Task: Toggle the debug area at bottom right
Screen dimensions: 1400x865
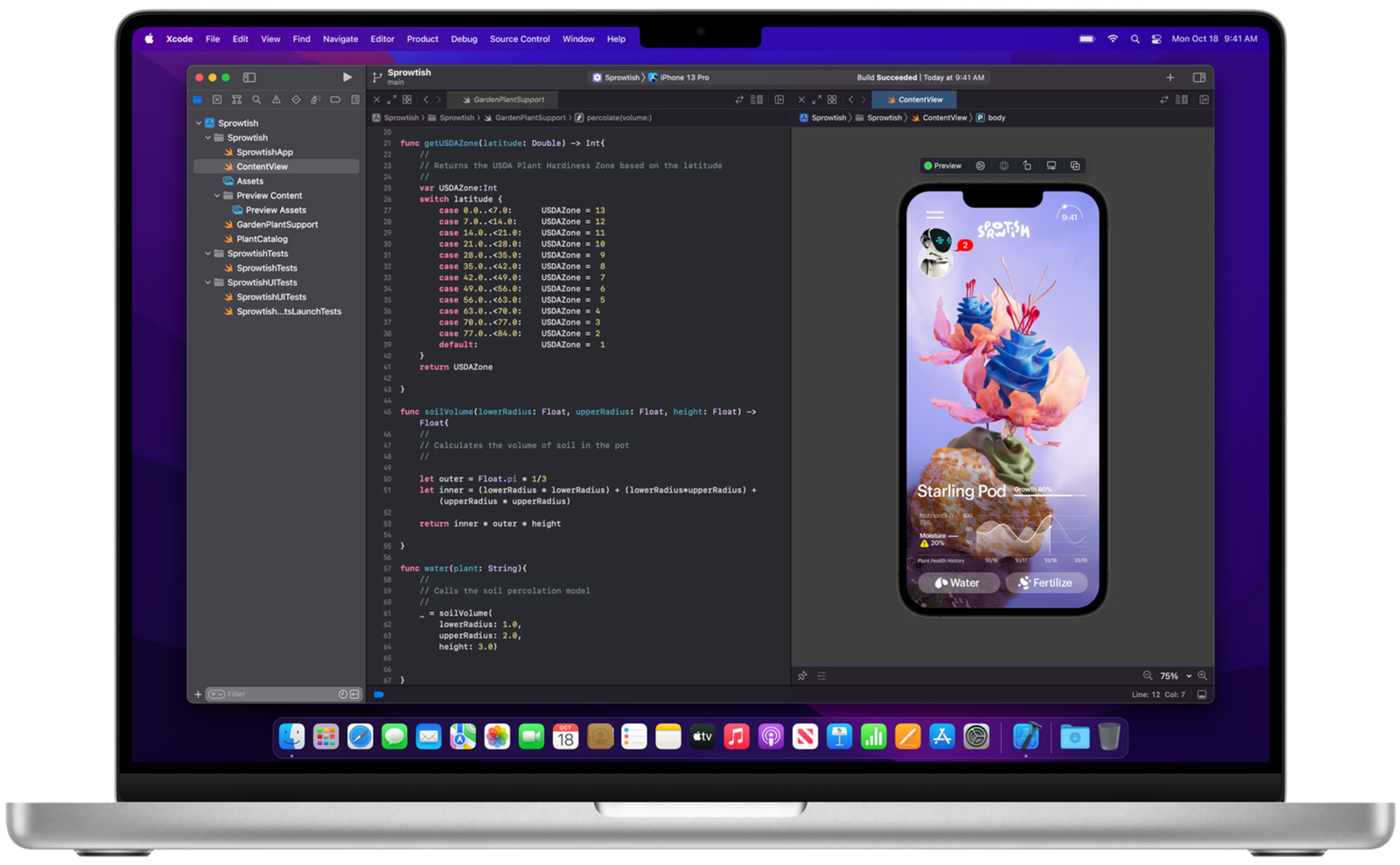Action: tap(1202, 694)
